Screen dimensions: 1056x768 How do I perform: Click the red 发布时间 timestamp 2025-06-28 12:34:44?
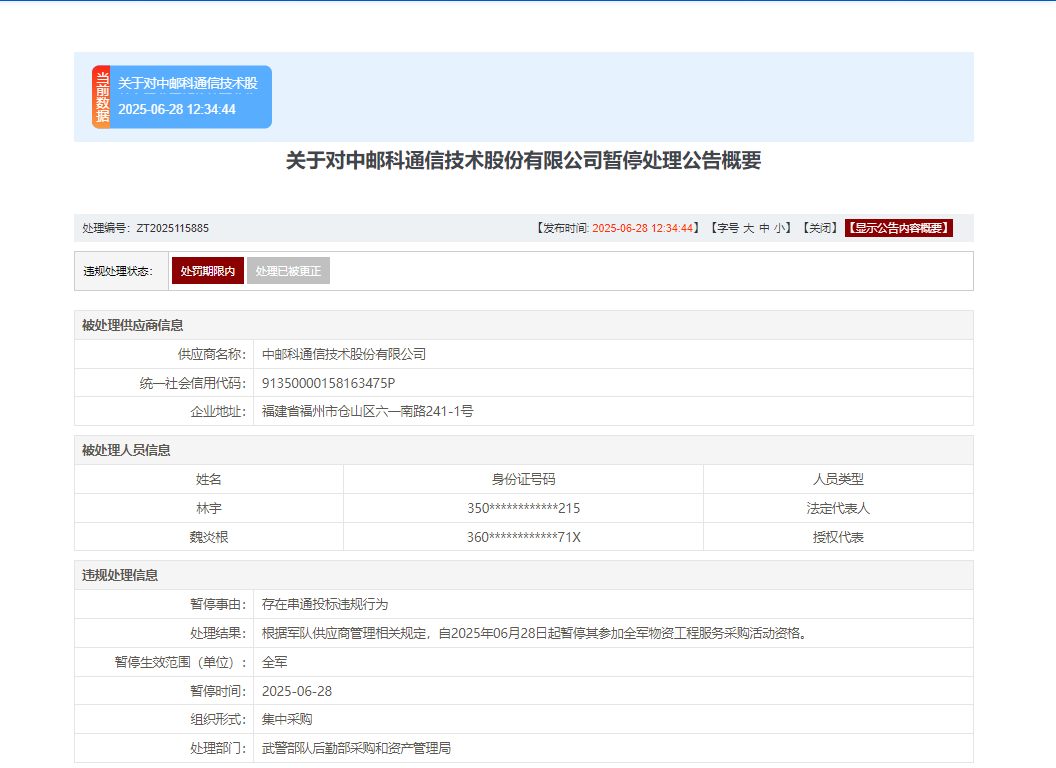point(642,228)
